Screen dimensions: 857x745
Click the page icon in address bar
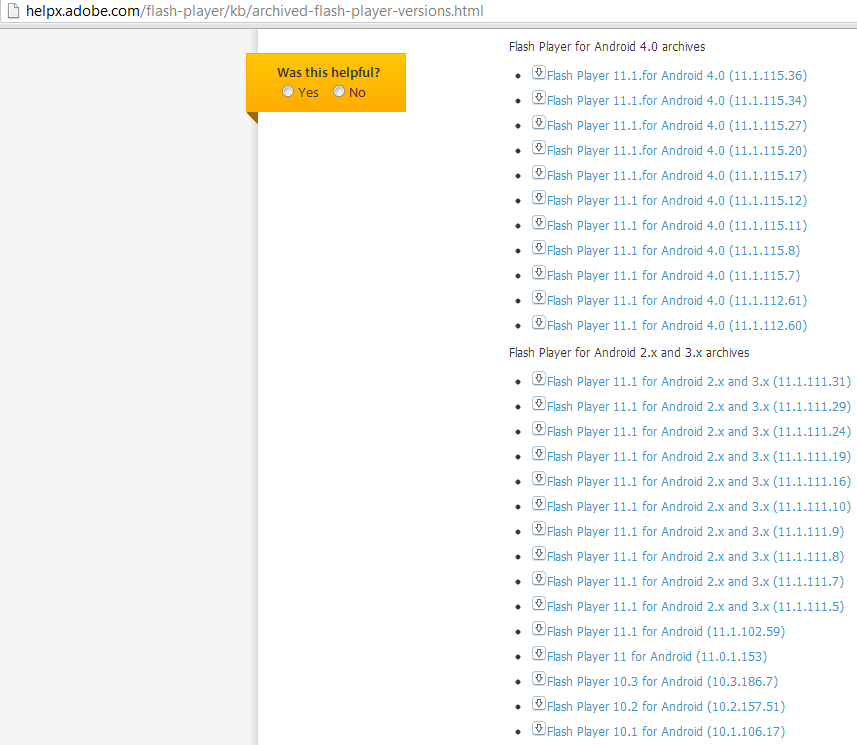coord(13,11)
